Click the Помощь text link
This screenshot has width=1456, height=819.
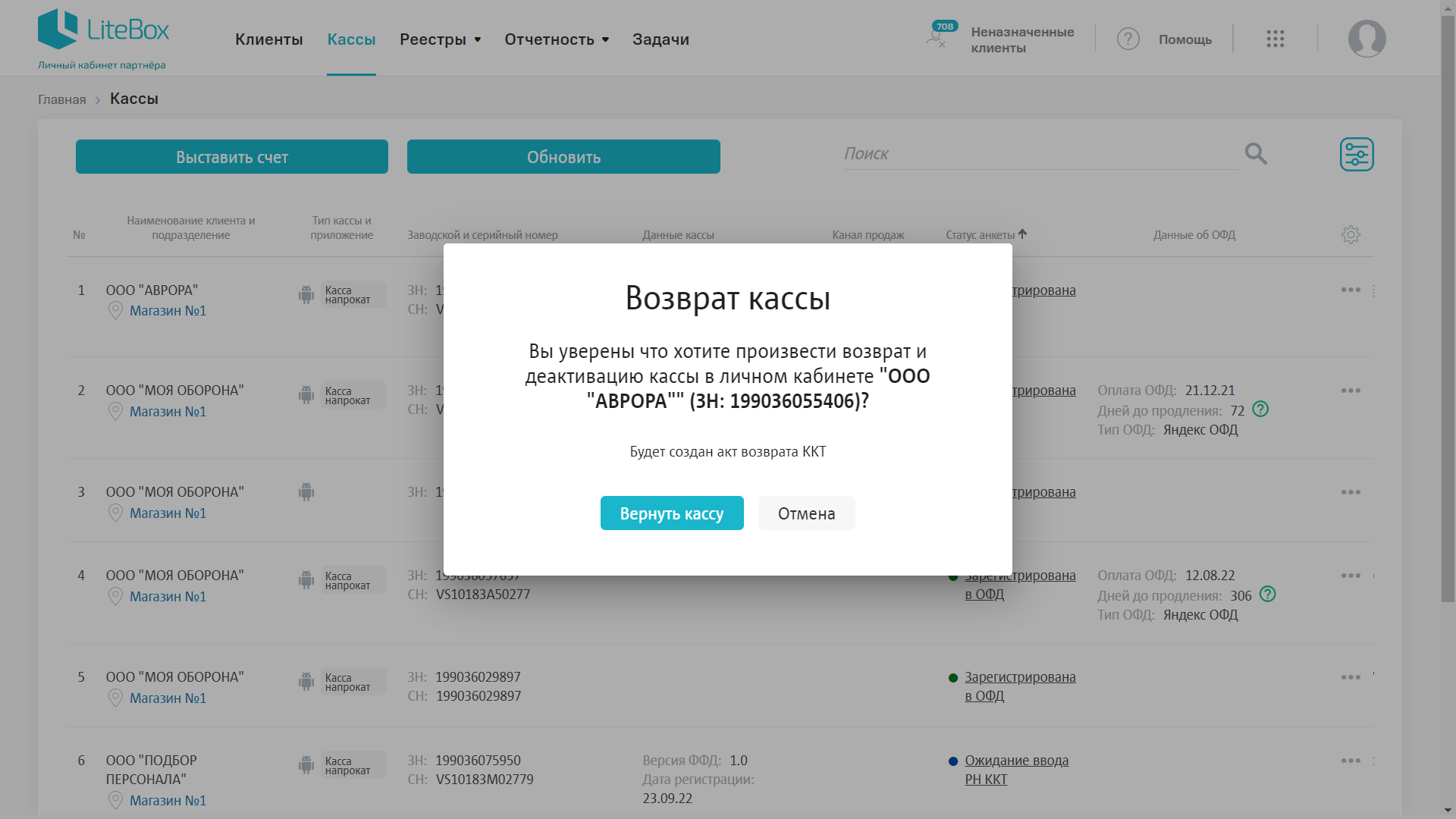[1185, 39]
